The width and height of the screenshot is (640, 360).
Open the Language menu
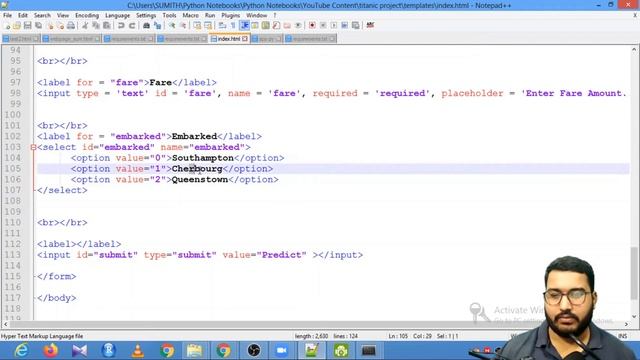118,16
